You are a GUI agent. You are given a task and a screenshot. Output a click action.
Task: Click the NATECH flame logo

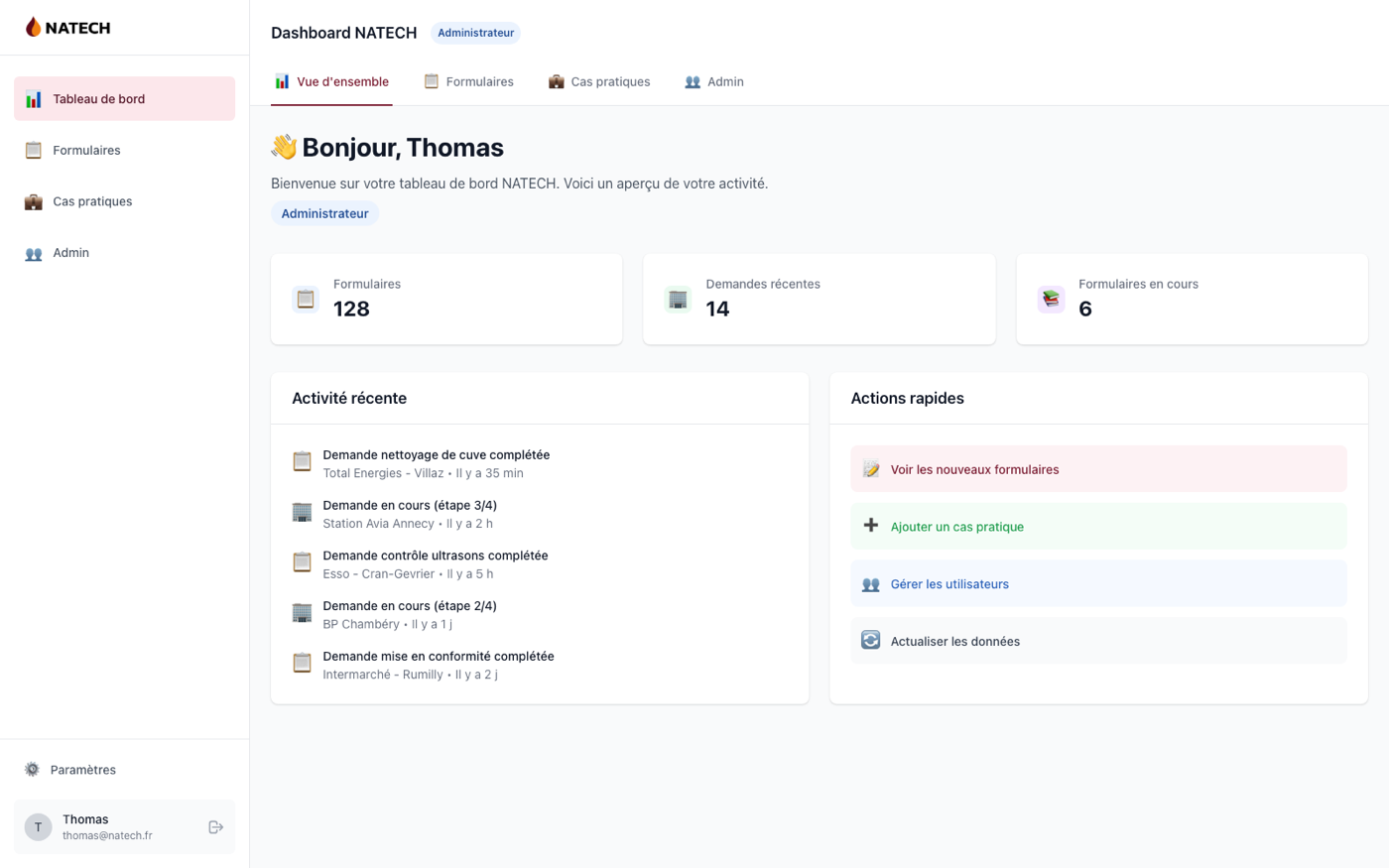pyautogui.click(x=34, y=27)
